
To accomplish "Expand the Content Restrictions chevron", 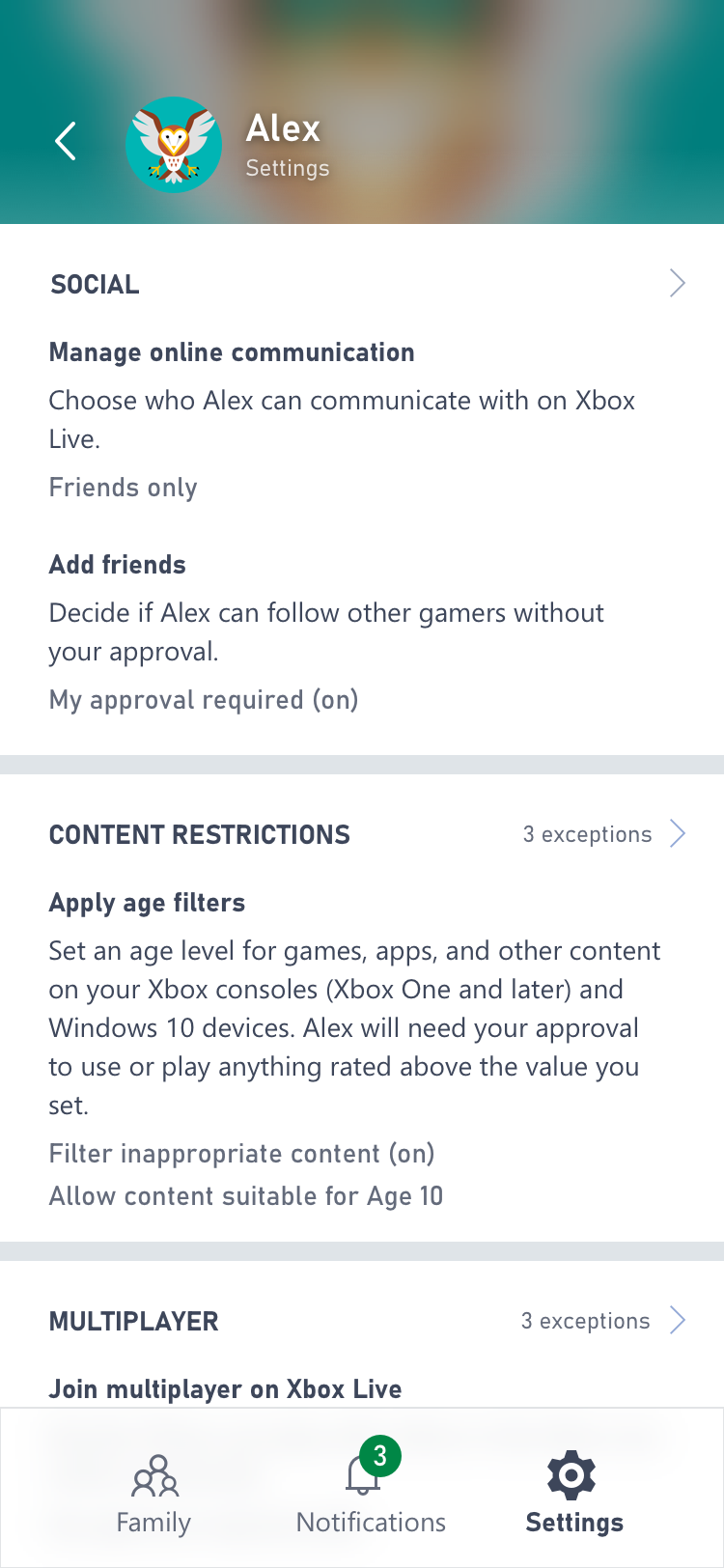I will point(678,833).
